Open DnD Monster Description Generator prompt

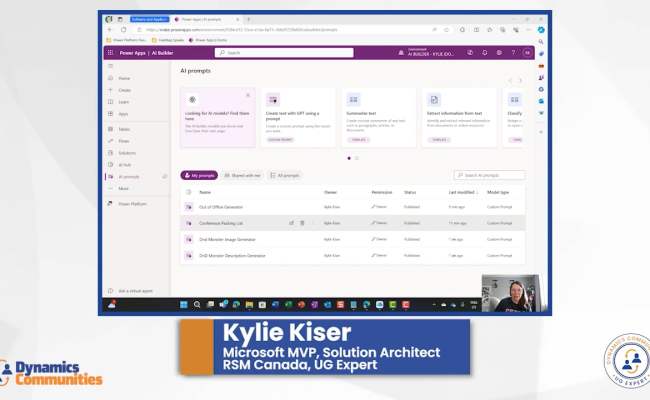232,256
